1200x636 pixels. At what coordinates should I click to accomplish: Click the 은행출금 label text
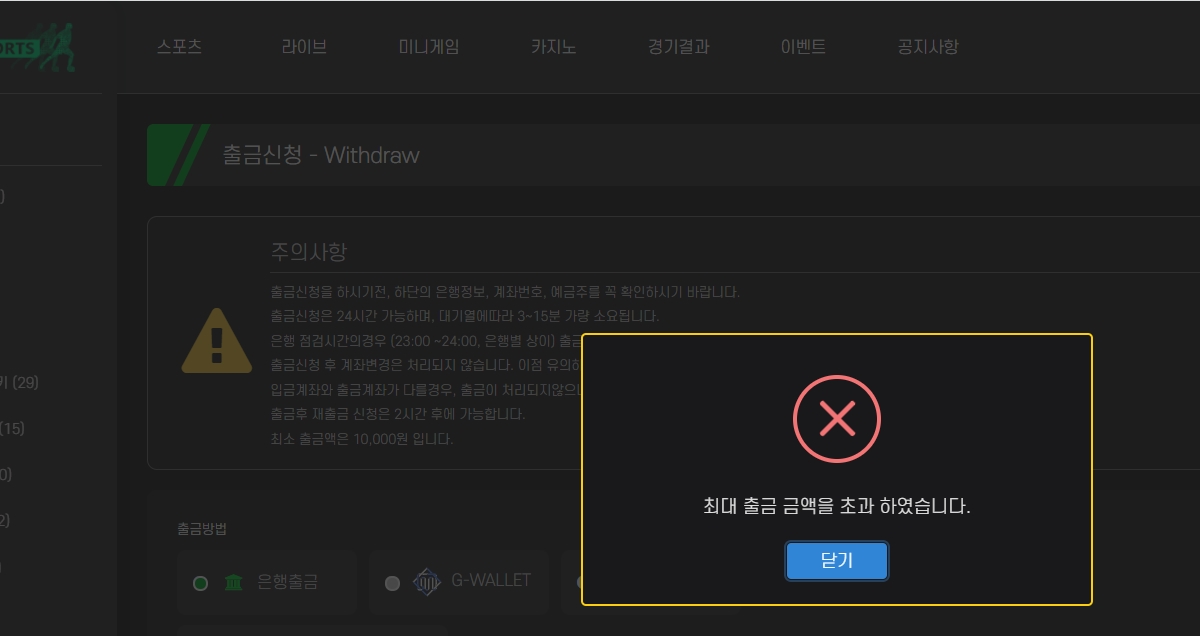pyautogui.click(x=288, y=581)
